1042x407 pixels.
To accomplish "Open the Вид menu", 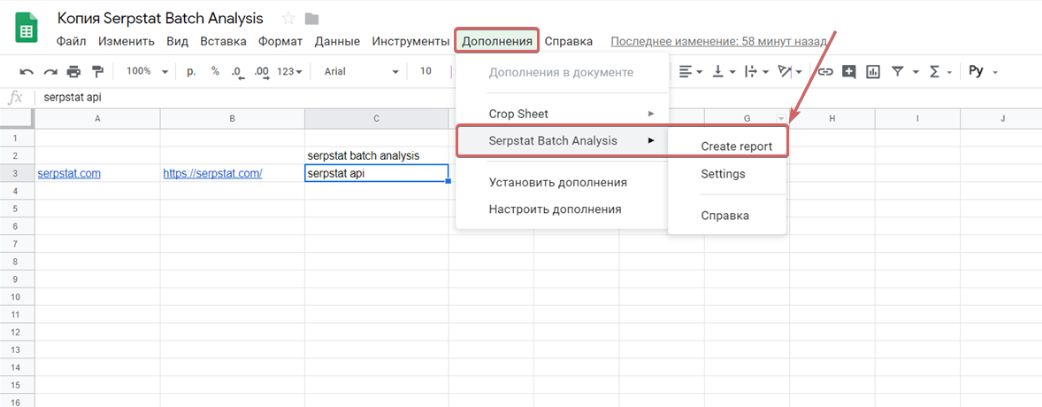I will (x=177, y=41).
